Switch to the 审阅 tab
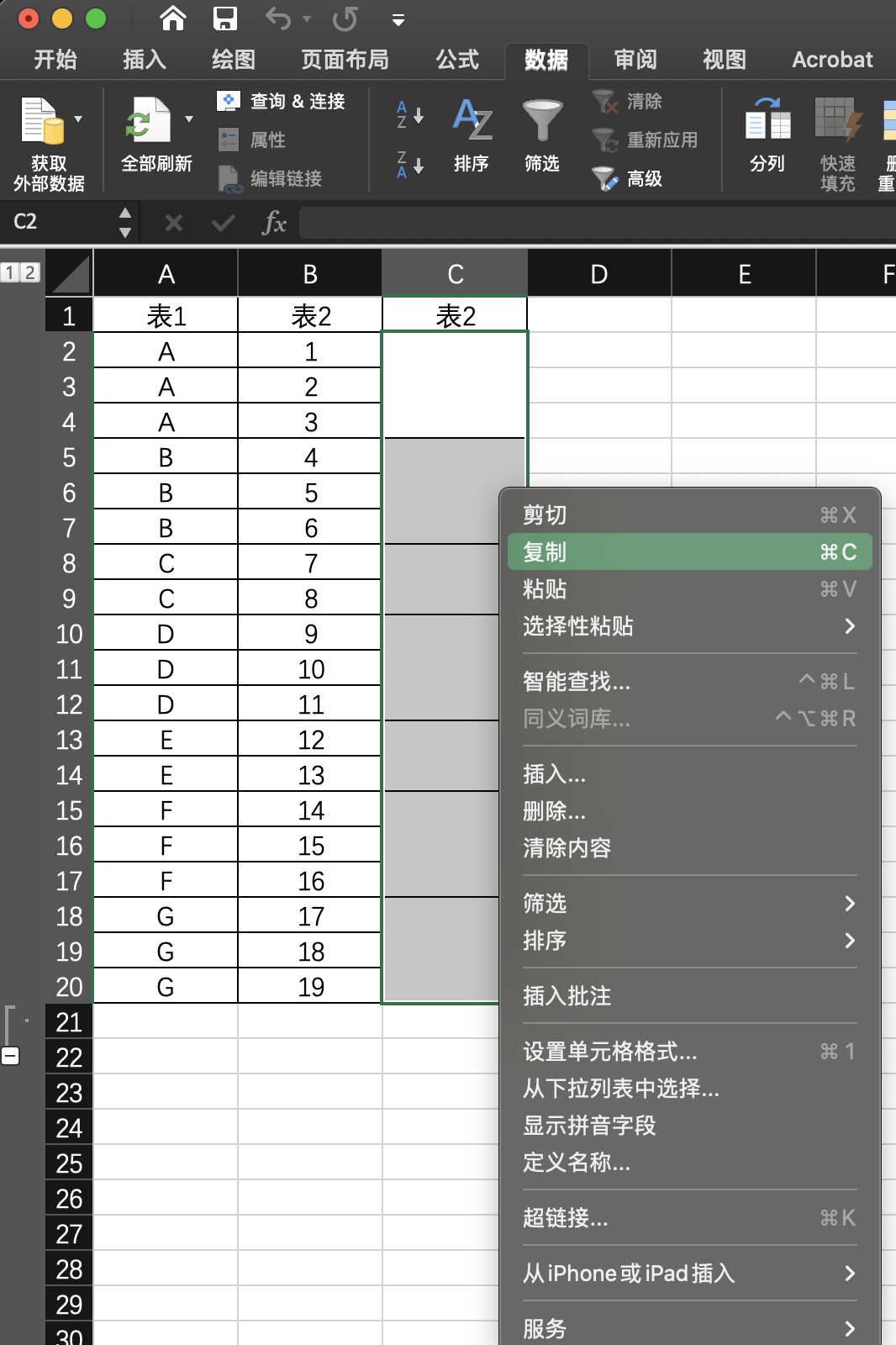 point(635,60)
